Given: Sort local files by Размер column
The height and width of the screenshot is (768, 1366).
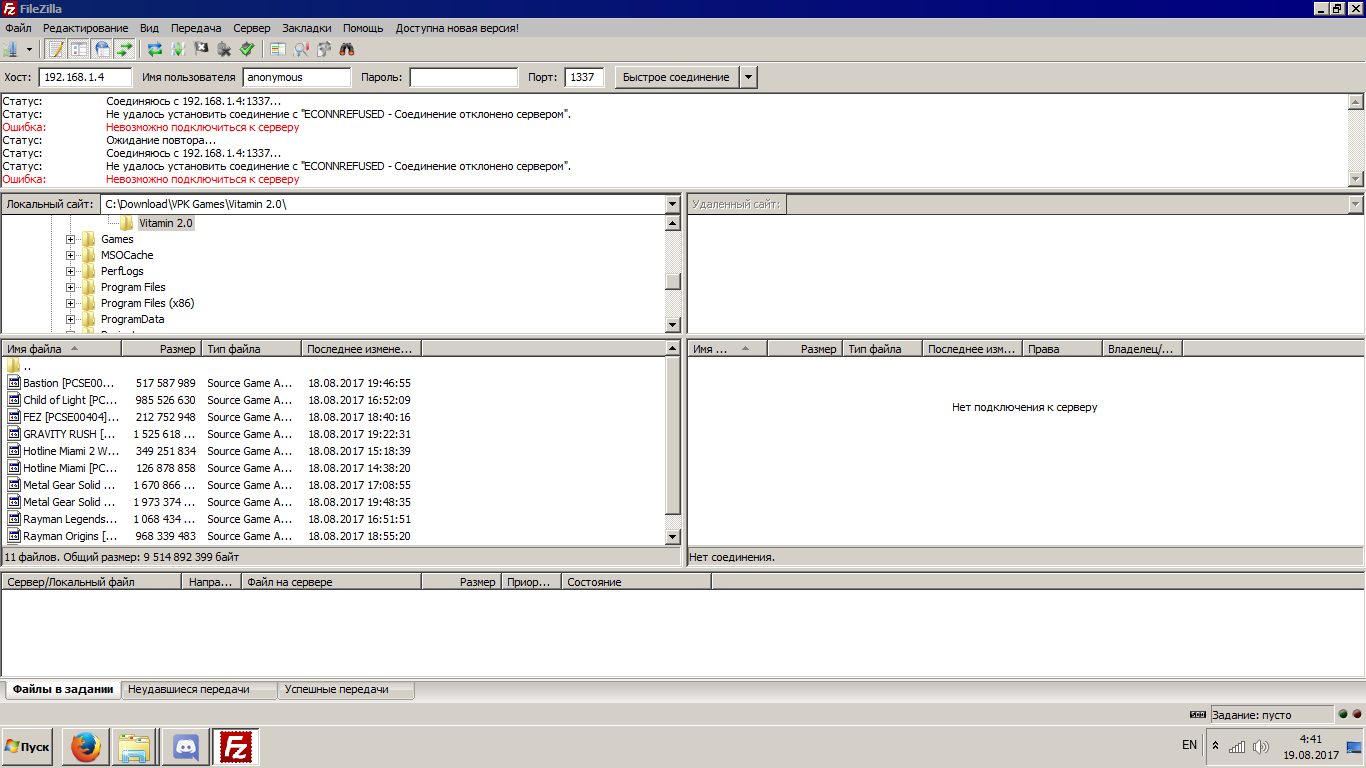Looking at the screenshot, I should (161, 349).
